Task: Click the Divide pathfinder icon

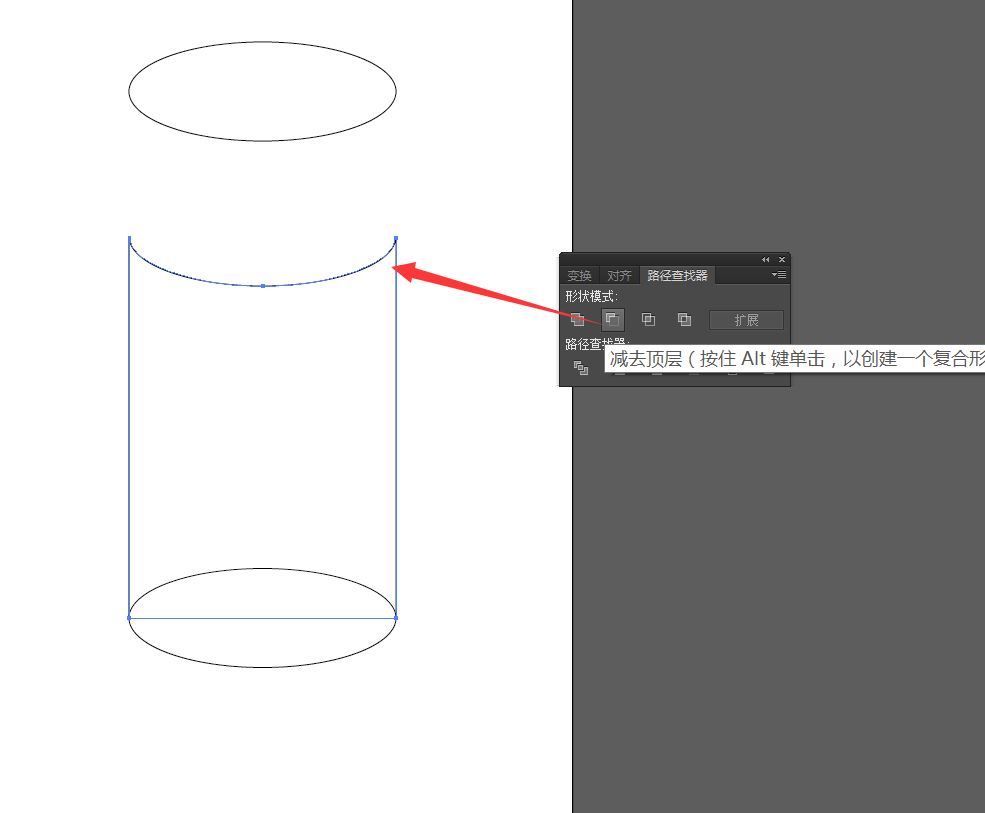Action: pyautogui.click(x=580, y=368)
